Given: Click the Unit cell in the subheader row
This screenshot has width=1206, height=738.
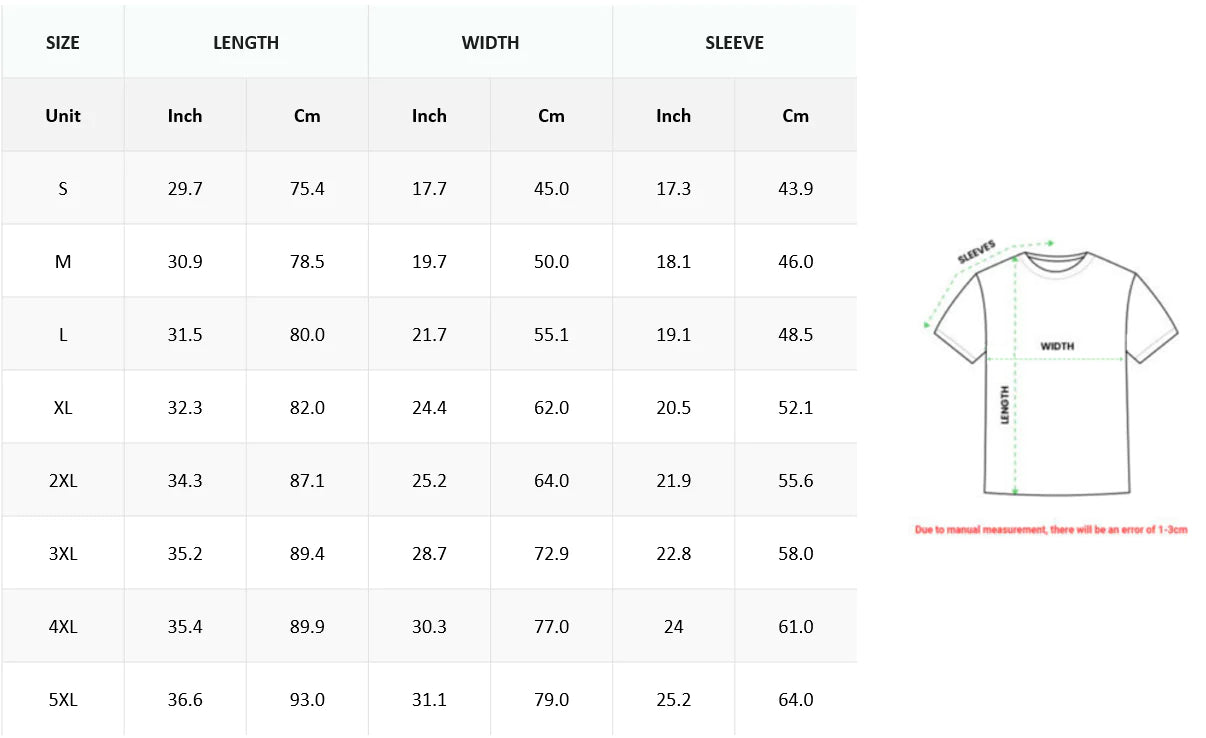Looking at the screenshot, I should pos(63,116).
